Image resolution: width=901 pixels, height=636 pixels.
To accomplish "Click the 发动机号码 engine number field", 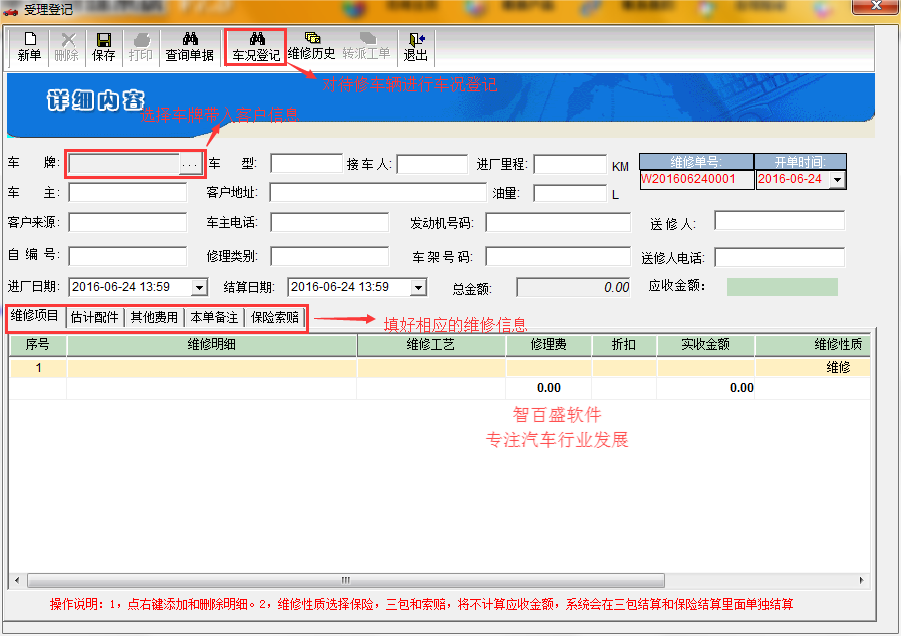I will click(558, 222).
